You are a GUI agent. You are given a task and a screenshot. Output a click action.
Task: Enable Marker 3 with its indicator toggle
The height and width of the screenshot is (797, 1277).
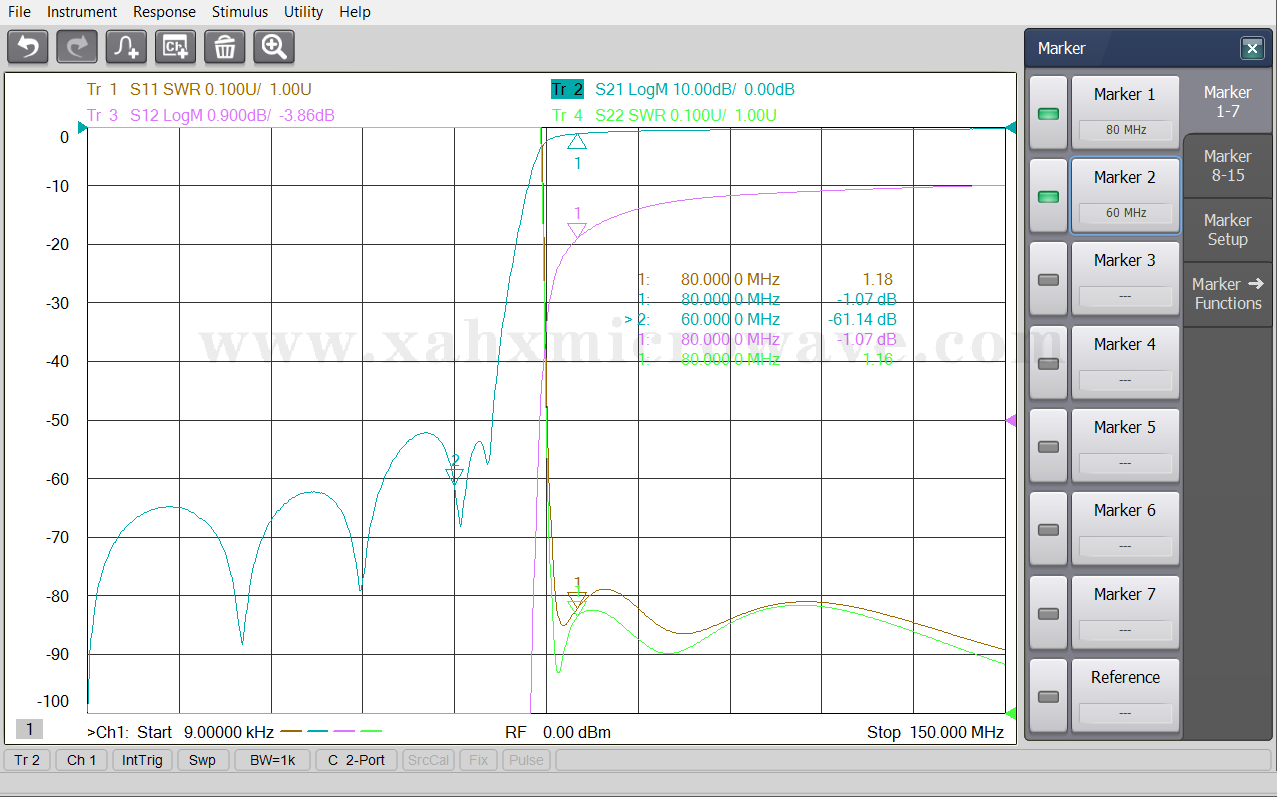pos(1048,280)
